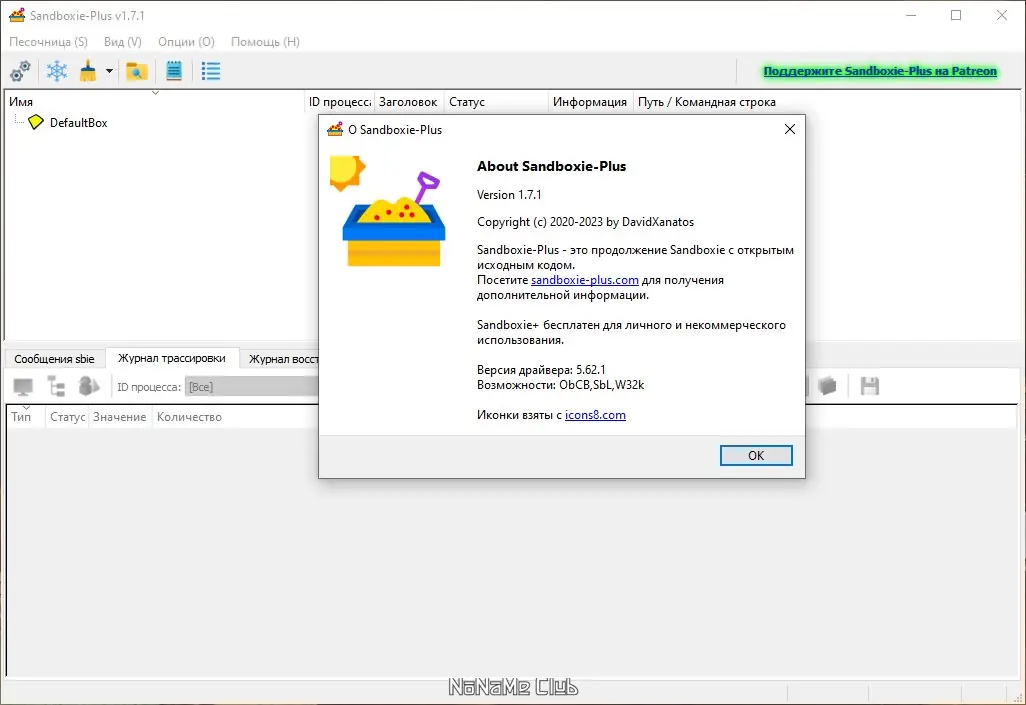The width and height of the screenshot is (1026, 705).
Task: Sort by the Имя column header
Action: click(x=155, y=101)
